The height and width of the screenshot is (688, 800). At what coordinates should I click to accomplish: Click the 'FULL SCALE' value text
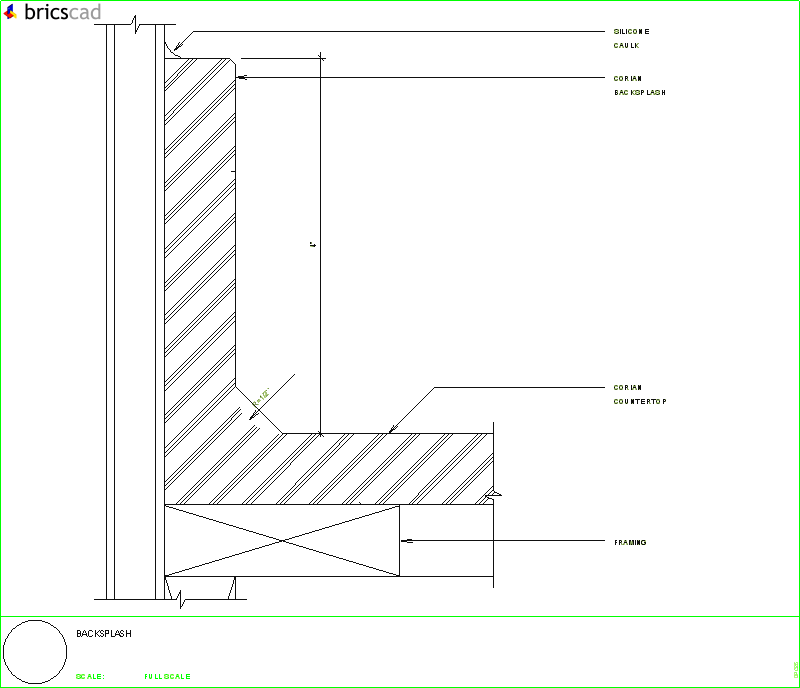tap(167, 676)
